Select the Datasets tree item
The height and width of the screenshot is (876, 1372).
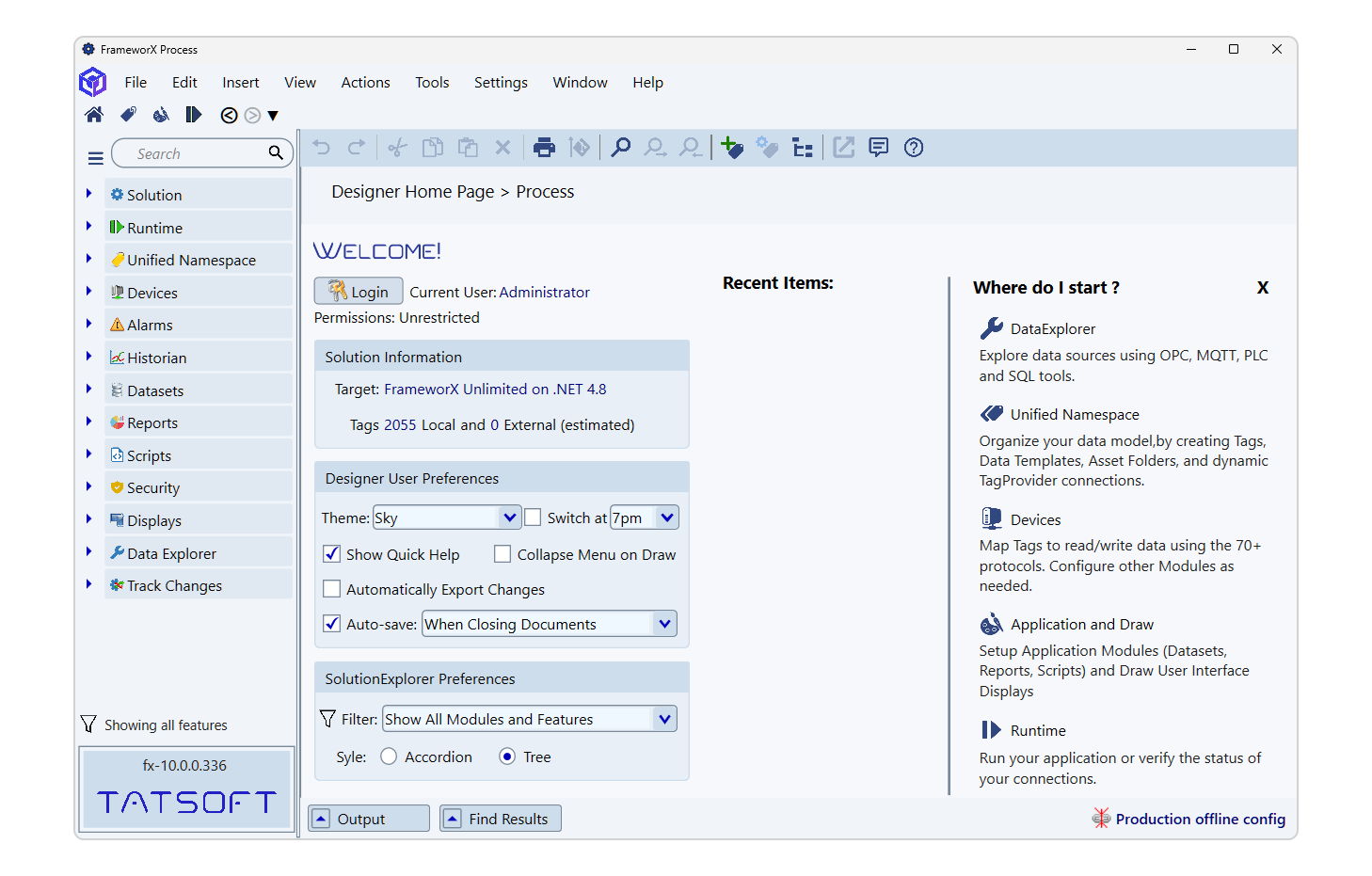[199, 390]
